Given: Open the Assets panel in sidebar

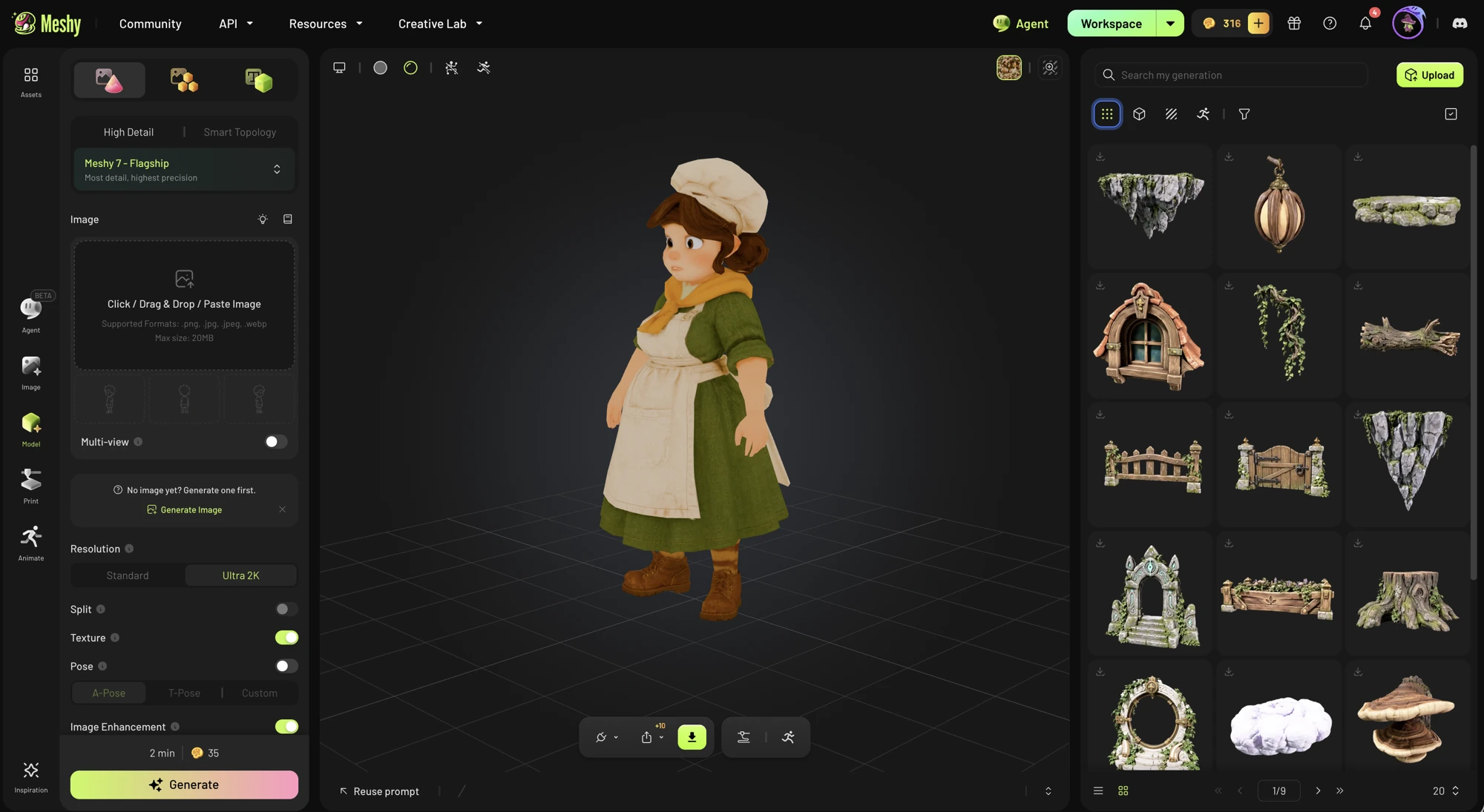Looking at the screenshot, I should point(30,81).
